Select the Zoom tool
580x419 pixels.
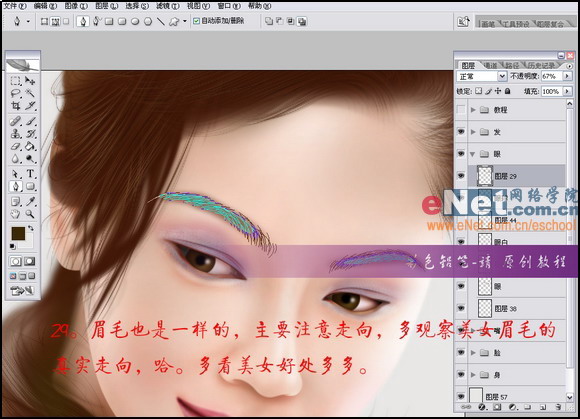[x=30, y=214]
